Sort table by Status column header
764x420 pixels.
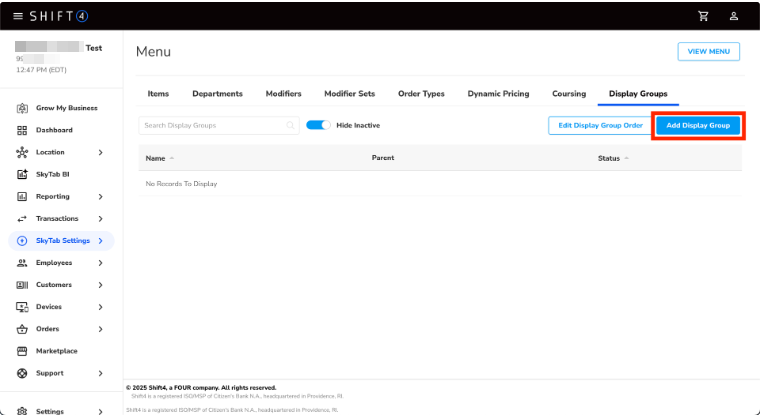tap(609, 158)
